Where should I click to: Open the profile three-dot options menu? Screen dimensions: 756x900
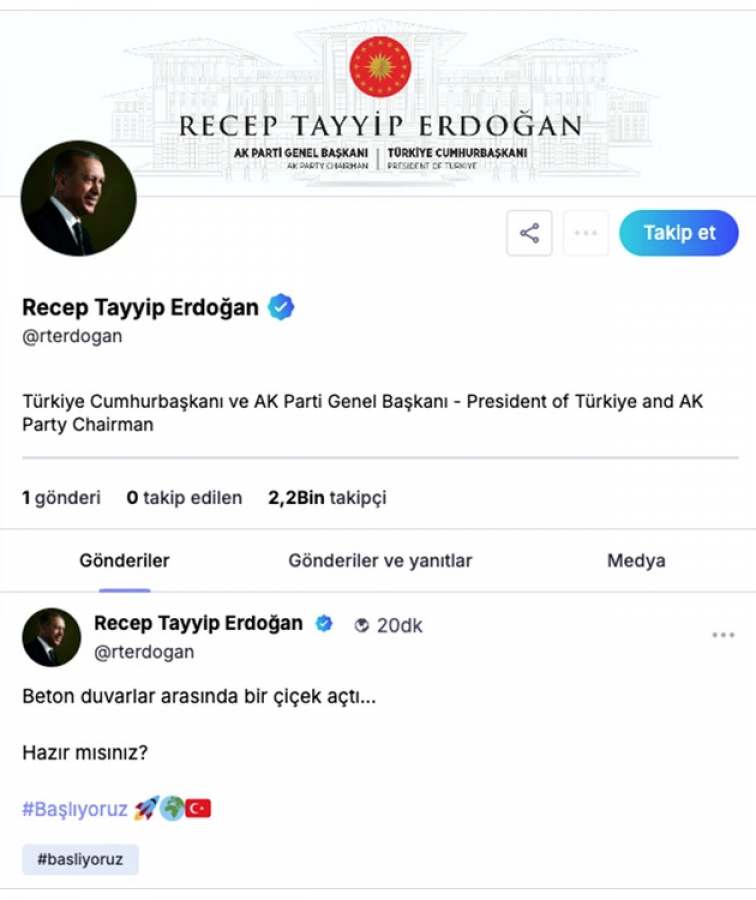[x=586, y=233]
